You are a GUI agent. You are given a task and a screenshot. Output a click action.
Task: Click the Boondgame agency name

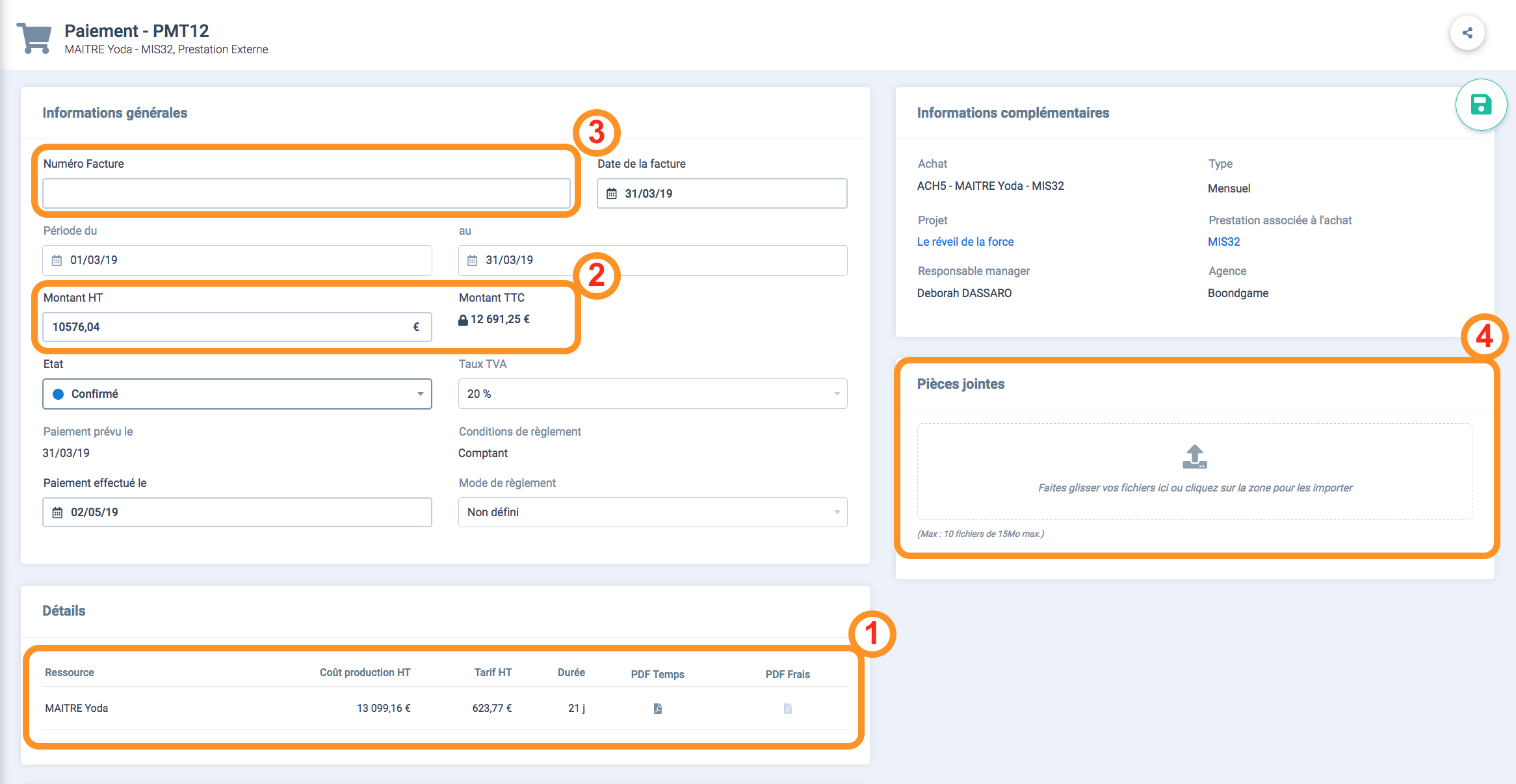point(1238,293)
